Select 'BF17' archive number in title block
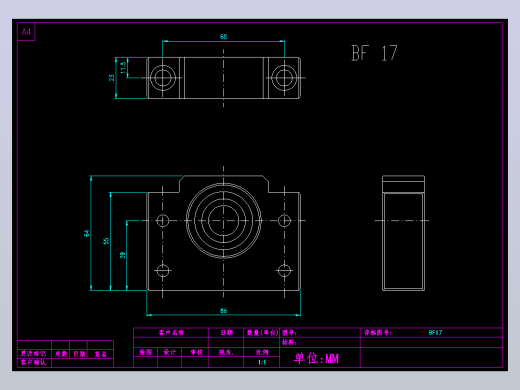This screenshot has height=390, width=520. click(x=435, y=332)
